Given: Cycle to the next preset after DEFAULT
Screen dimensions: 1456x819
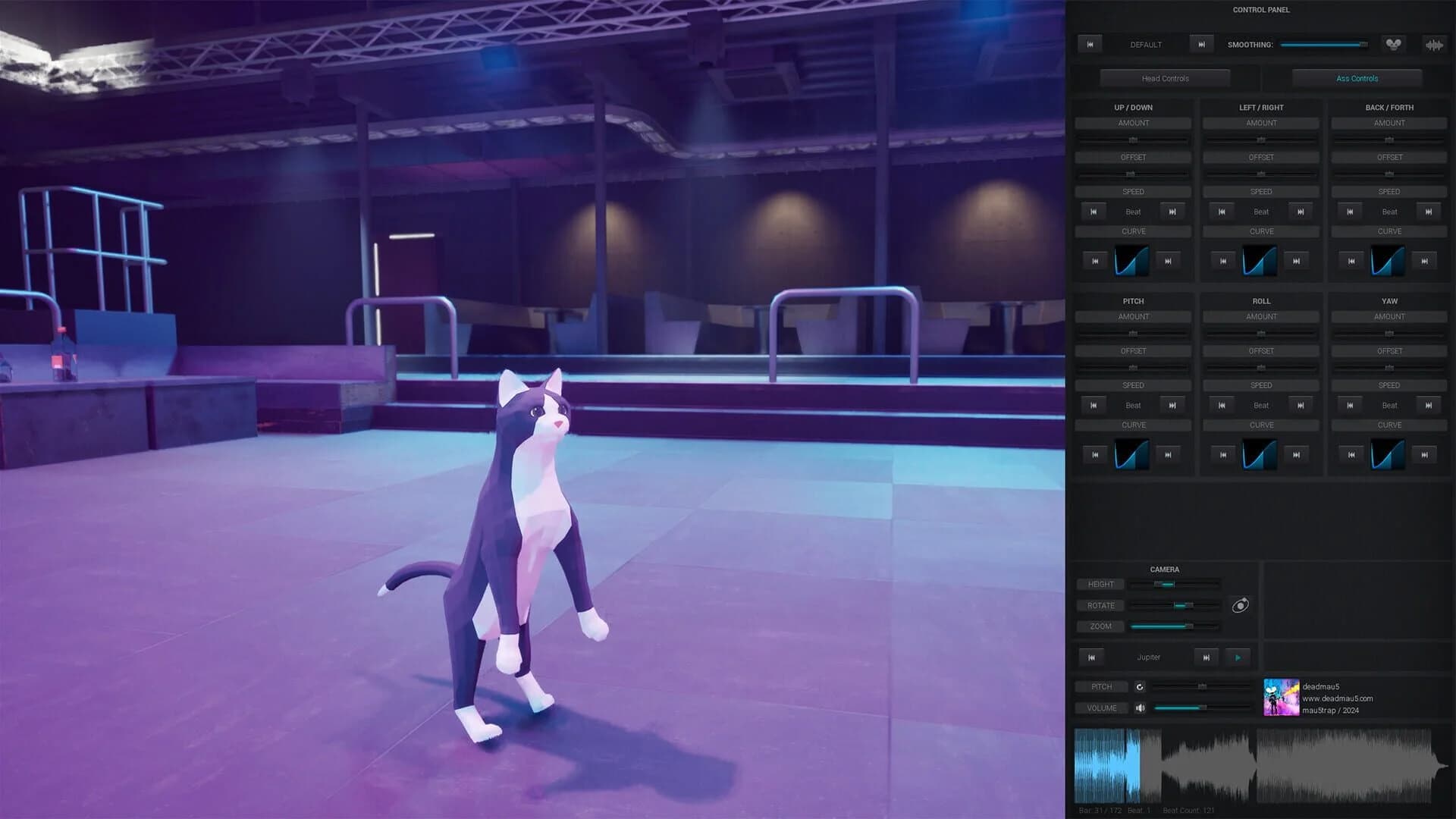Looking at the screenshot, I should [1201, 44].
